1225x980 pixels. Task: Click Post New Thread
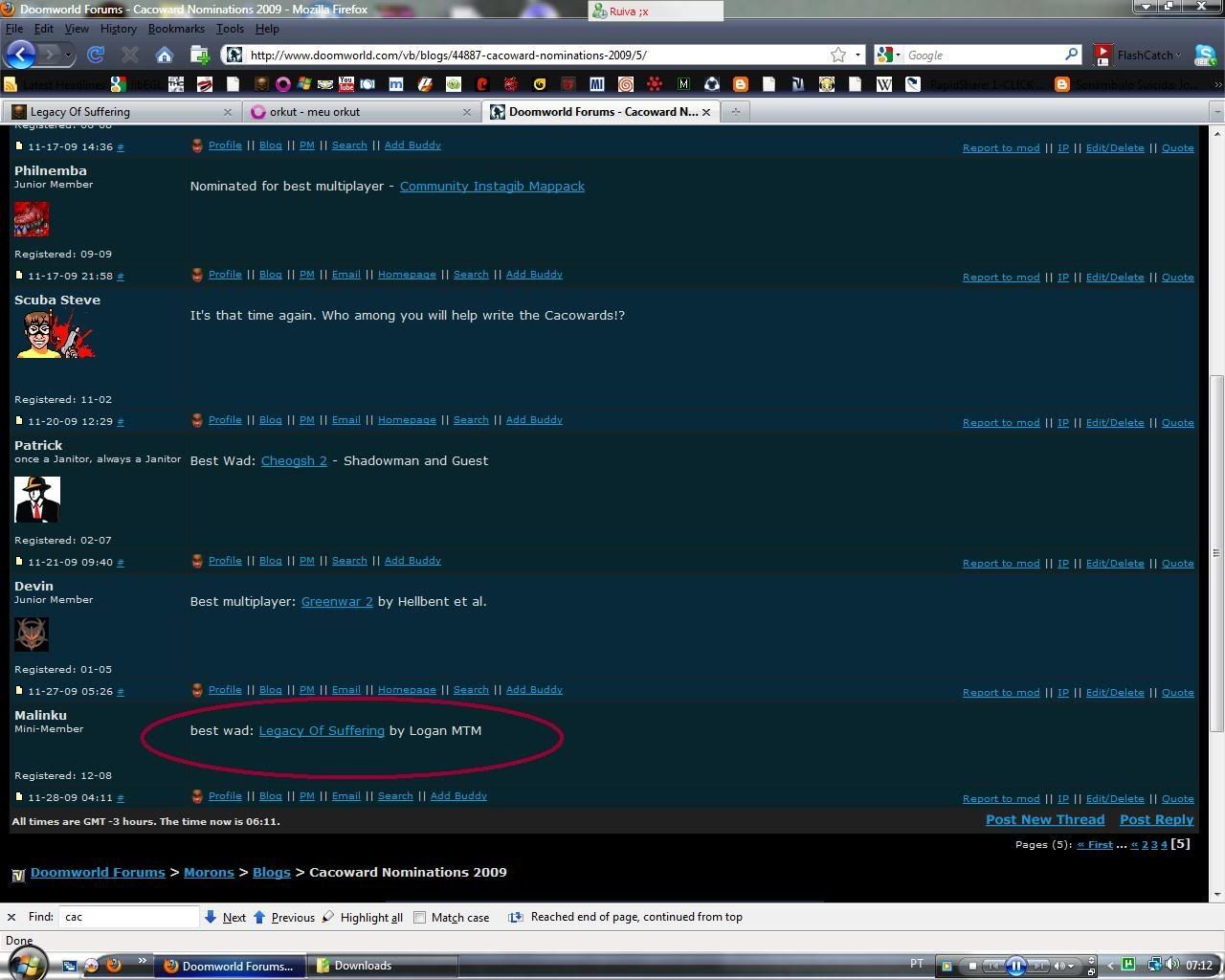pos(1045,819)
